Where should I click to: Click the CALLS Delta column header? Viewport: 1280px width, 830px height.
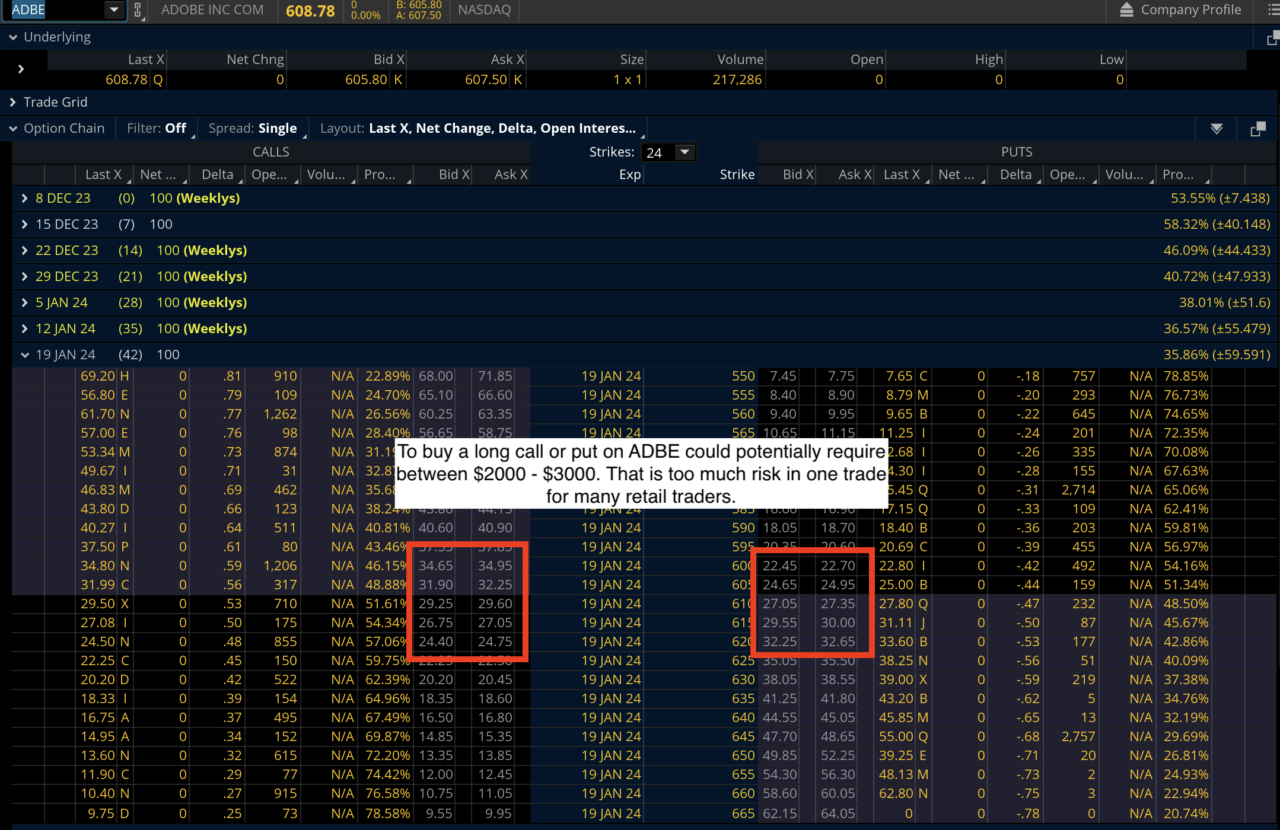click(216, 174)
